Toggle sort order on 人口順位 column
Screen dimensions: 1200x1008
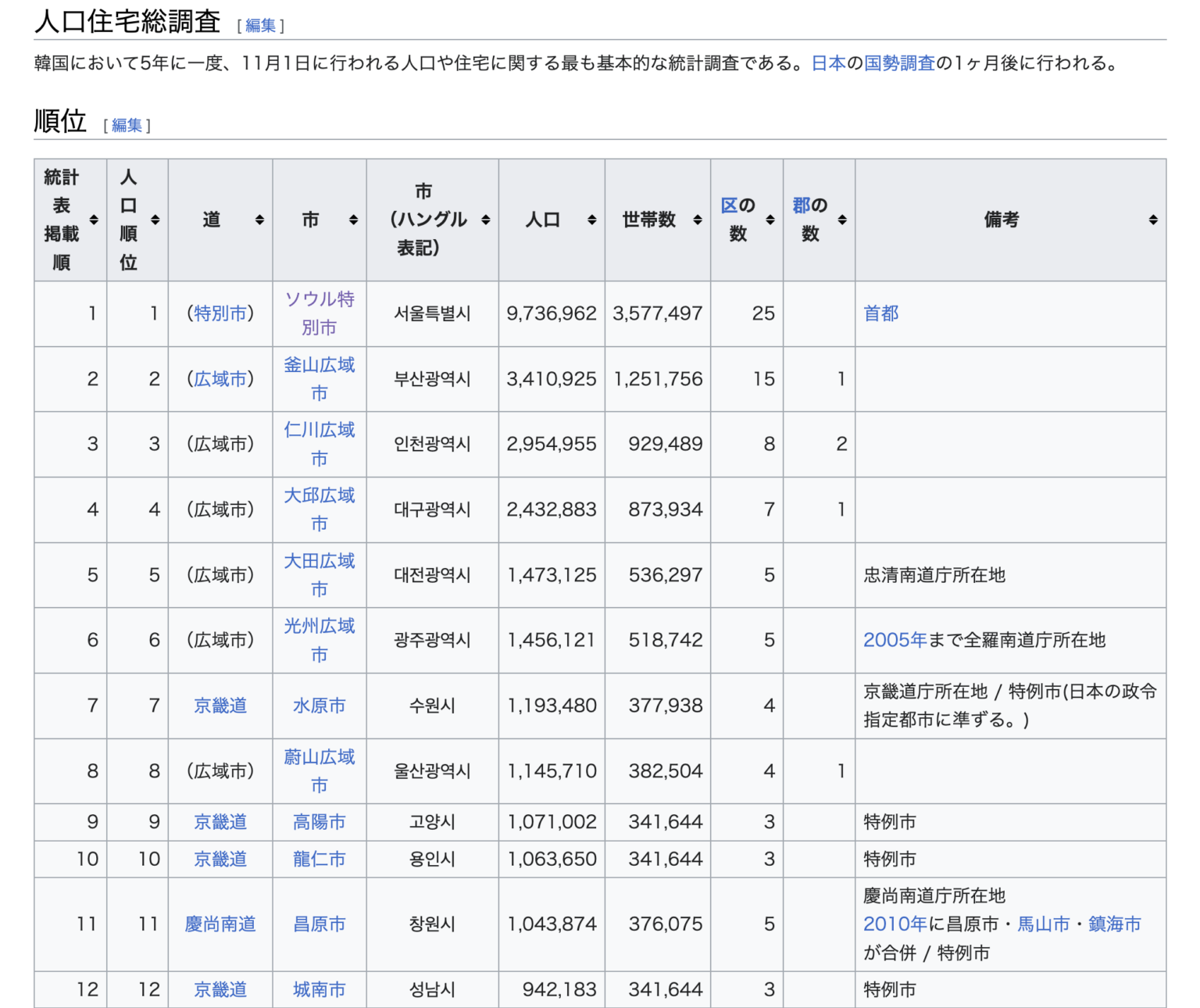(x=155, y=220)
